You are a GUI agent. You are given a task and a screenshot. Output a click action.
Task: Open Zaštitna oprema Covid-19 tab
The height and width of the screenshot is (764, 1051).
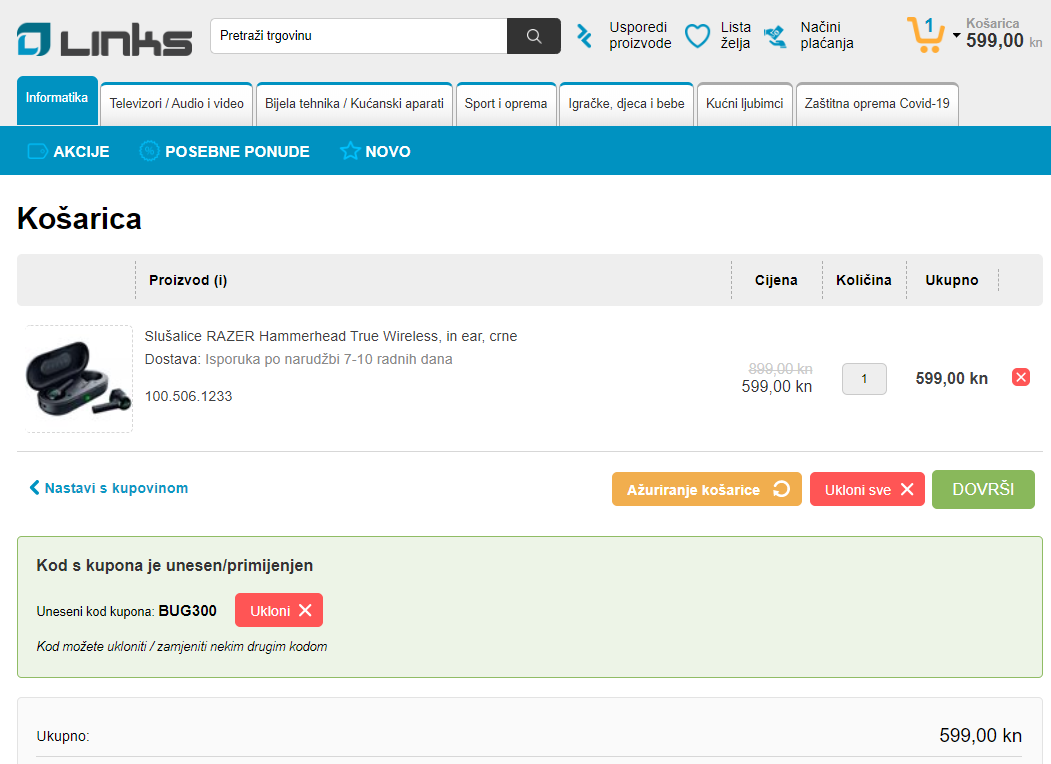(877, 104)
